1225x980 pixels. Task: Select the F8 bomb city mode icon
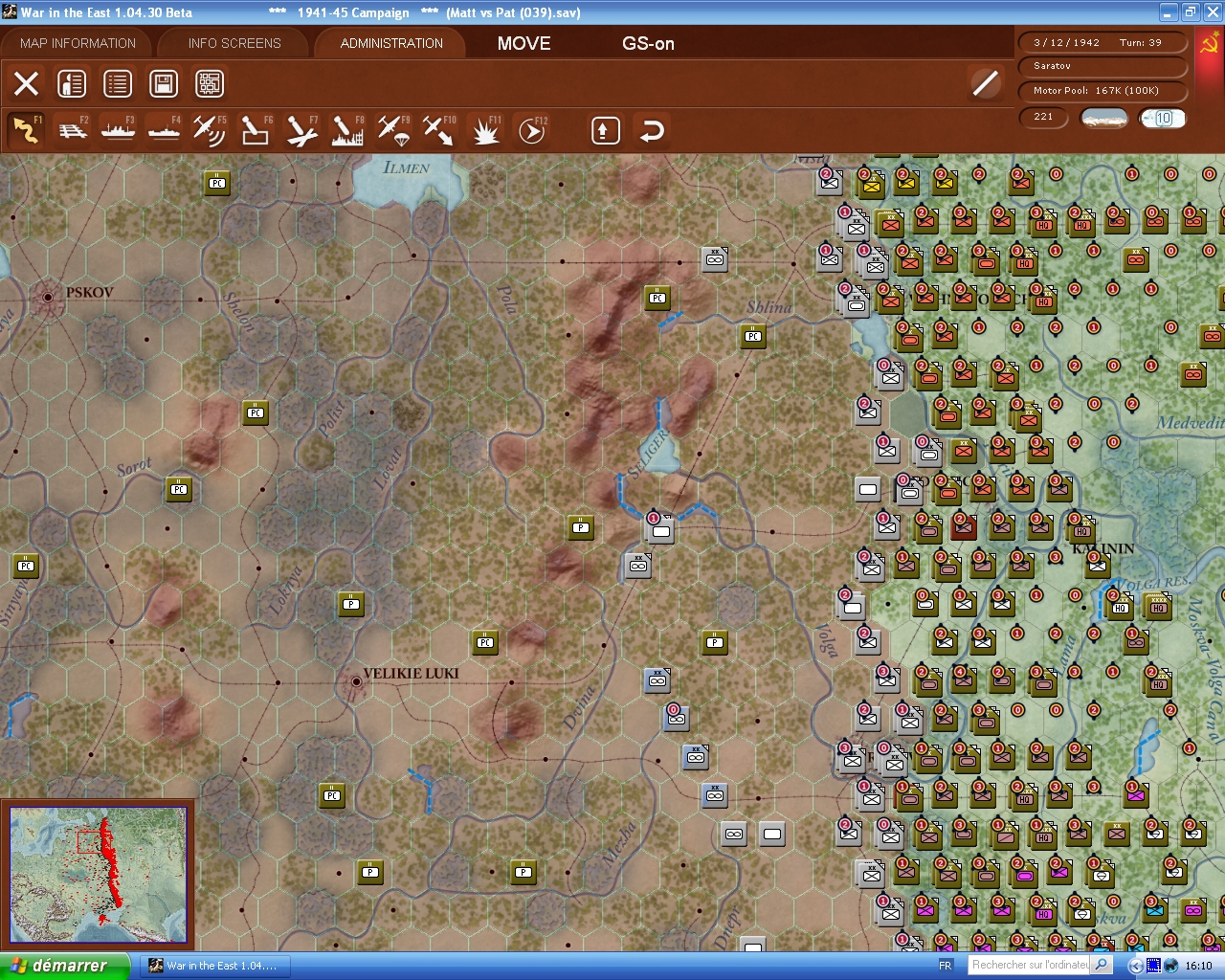pyautogui.click(x=346, y=130)
